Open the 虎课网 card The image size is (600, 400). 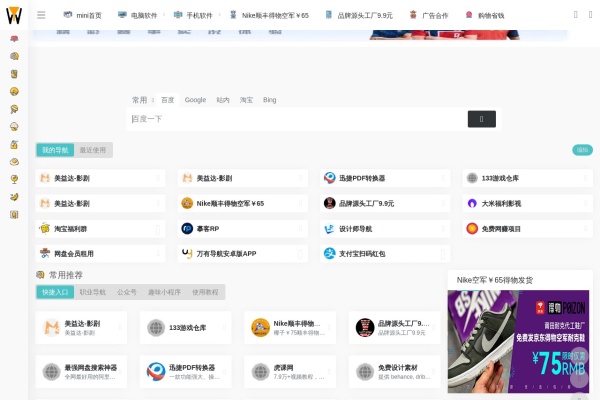(290, 372)
